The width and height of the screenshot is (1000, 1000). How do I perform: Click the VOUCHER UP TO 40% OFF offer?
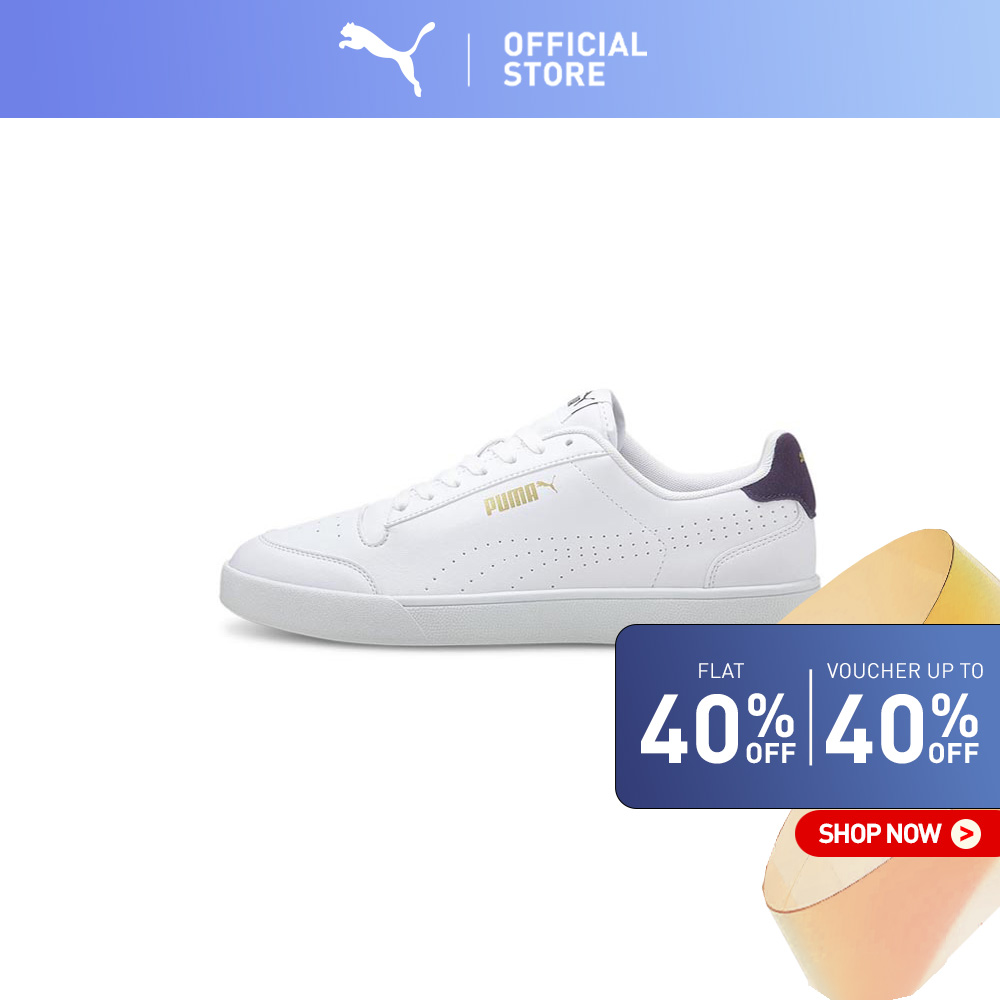click(903, 714)
